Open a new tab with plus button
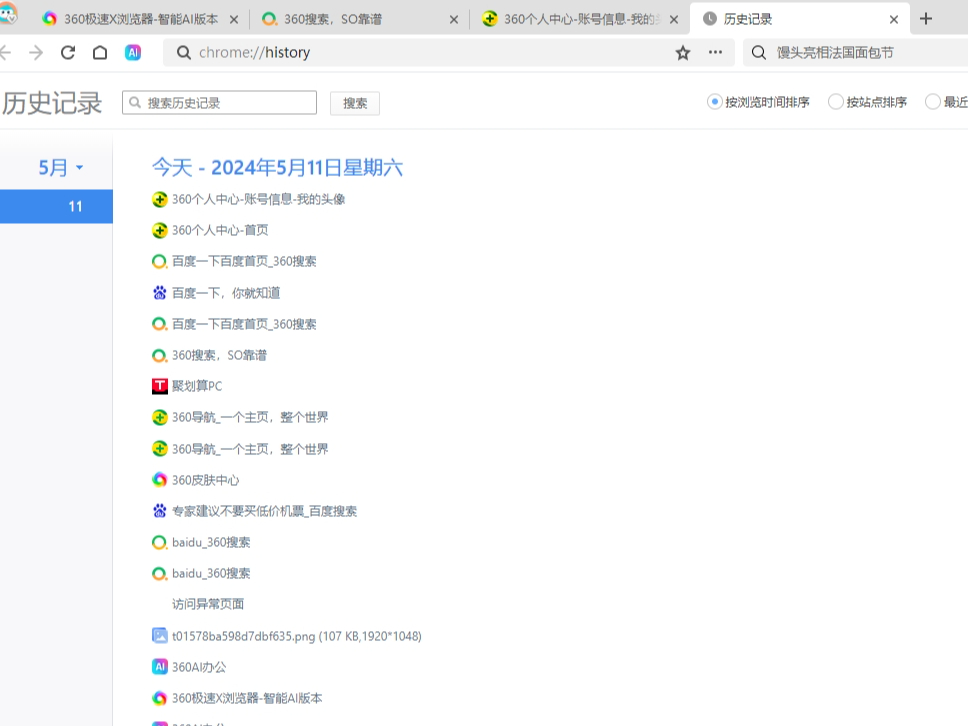 925,19
